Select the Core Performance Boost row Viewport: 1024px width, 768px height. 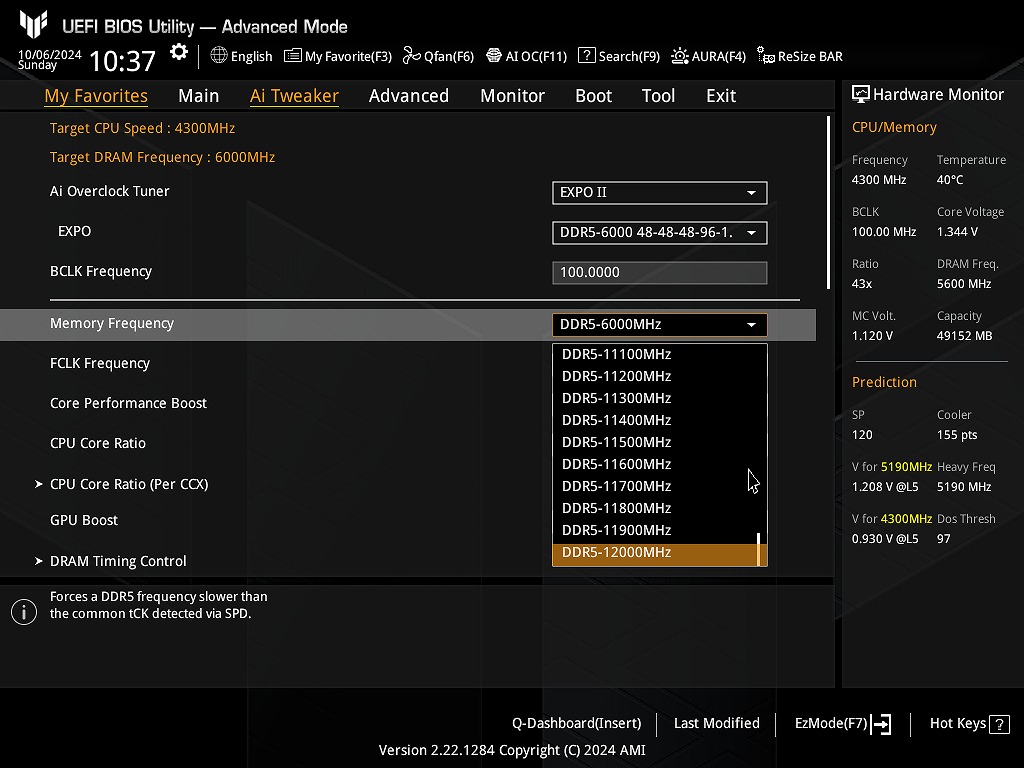coord(128,403)
